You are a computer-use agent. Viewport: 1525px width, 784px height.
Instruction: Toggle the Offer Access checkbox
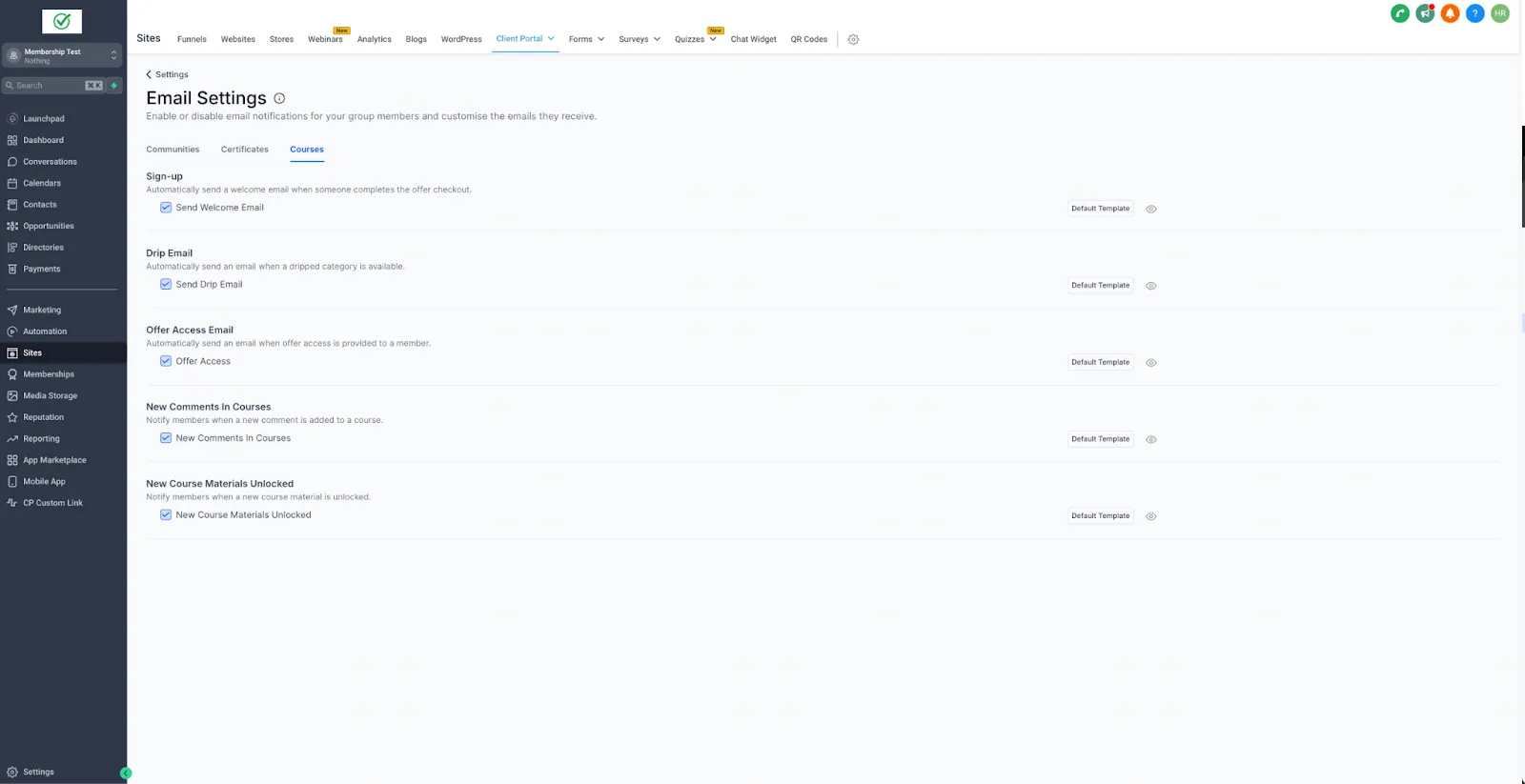click(x=166, y=361)
